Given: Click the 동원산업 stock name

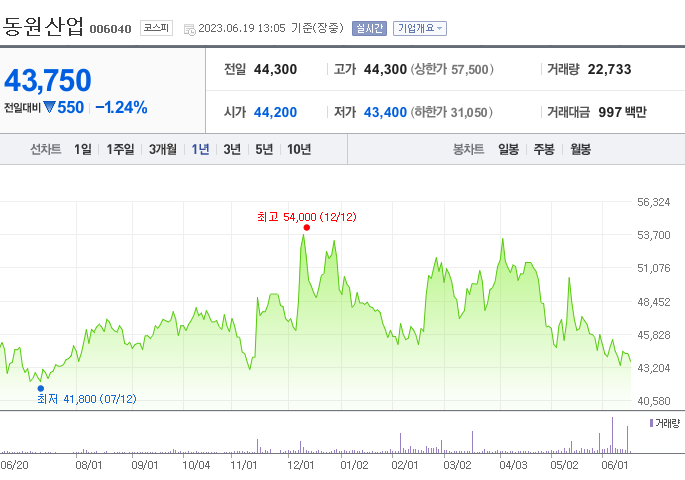Looking at the screenshot, I should tap(42, 26).
